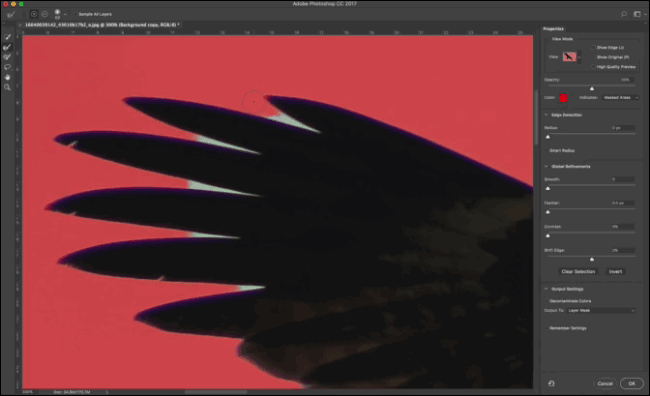Choose the subtract from selection mode icon
650x396 pixels.
pyautogui.click(x=45, y=14)
